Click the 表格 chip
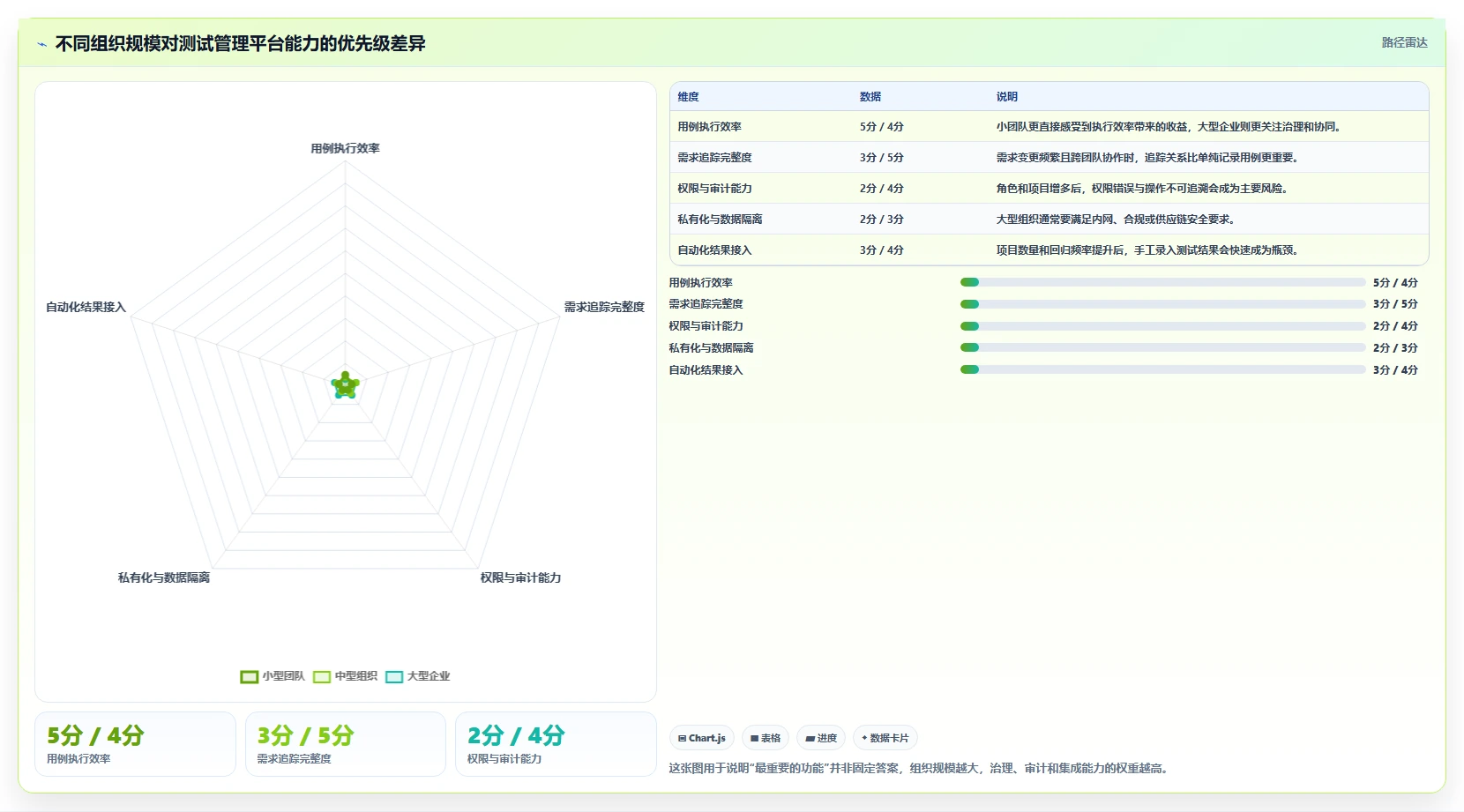Screen dimensions: 1464x812 coord(766,738)
